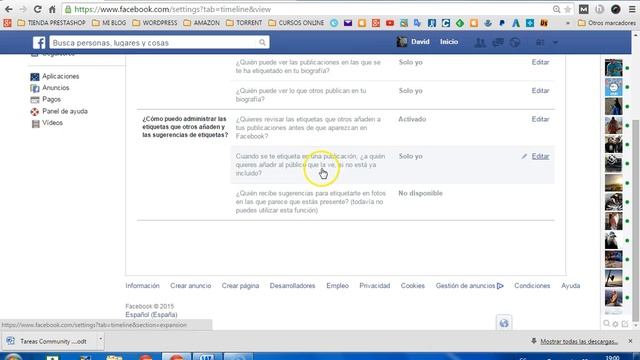Click the purple envelope bookmark icon

tap(348, 23)
